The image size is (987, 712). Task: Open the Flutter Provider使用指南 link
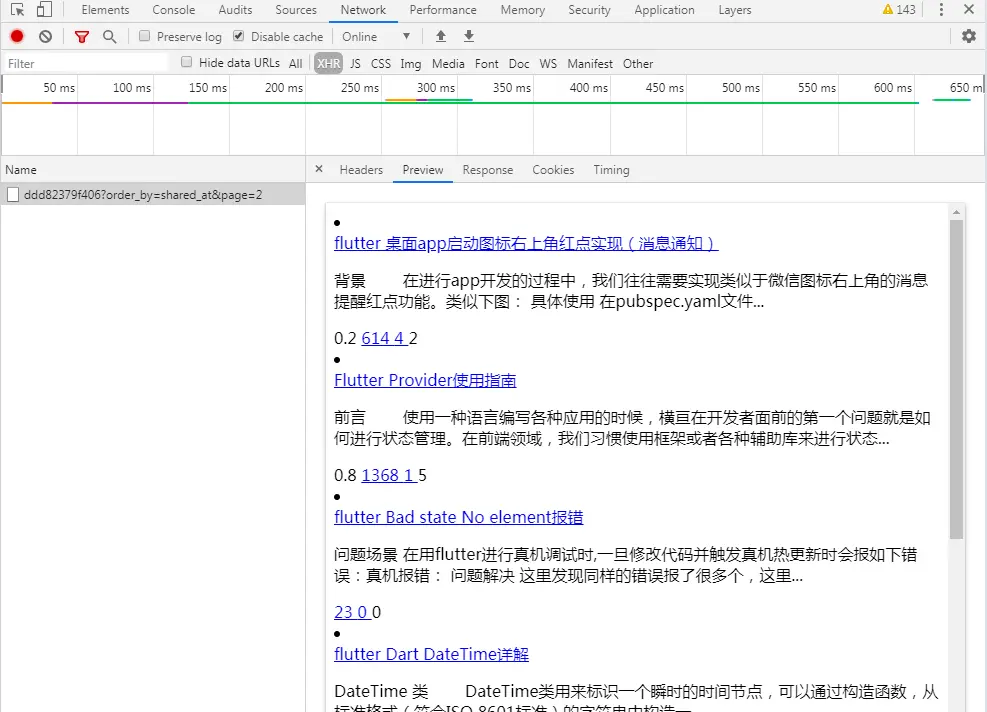click(426, 380)
